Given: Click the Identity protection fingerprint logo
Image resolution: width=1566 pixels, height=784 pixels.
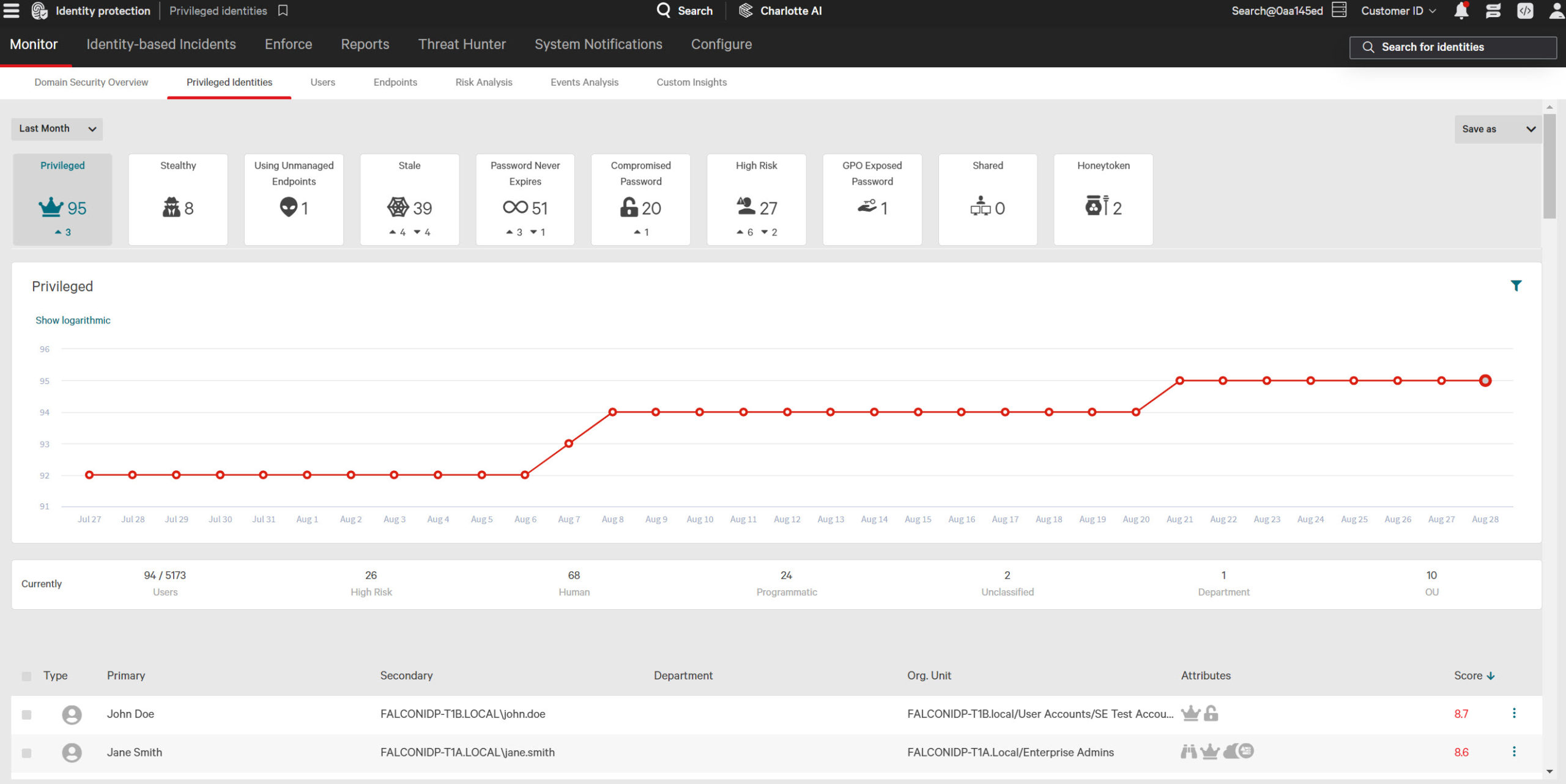Looking at the screenshot, I should coord(40,10).
